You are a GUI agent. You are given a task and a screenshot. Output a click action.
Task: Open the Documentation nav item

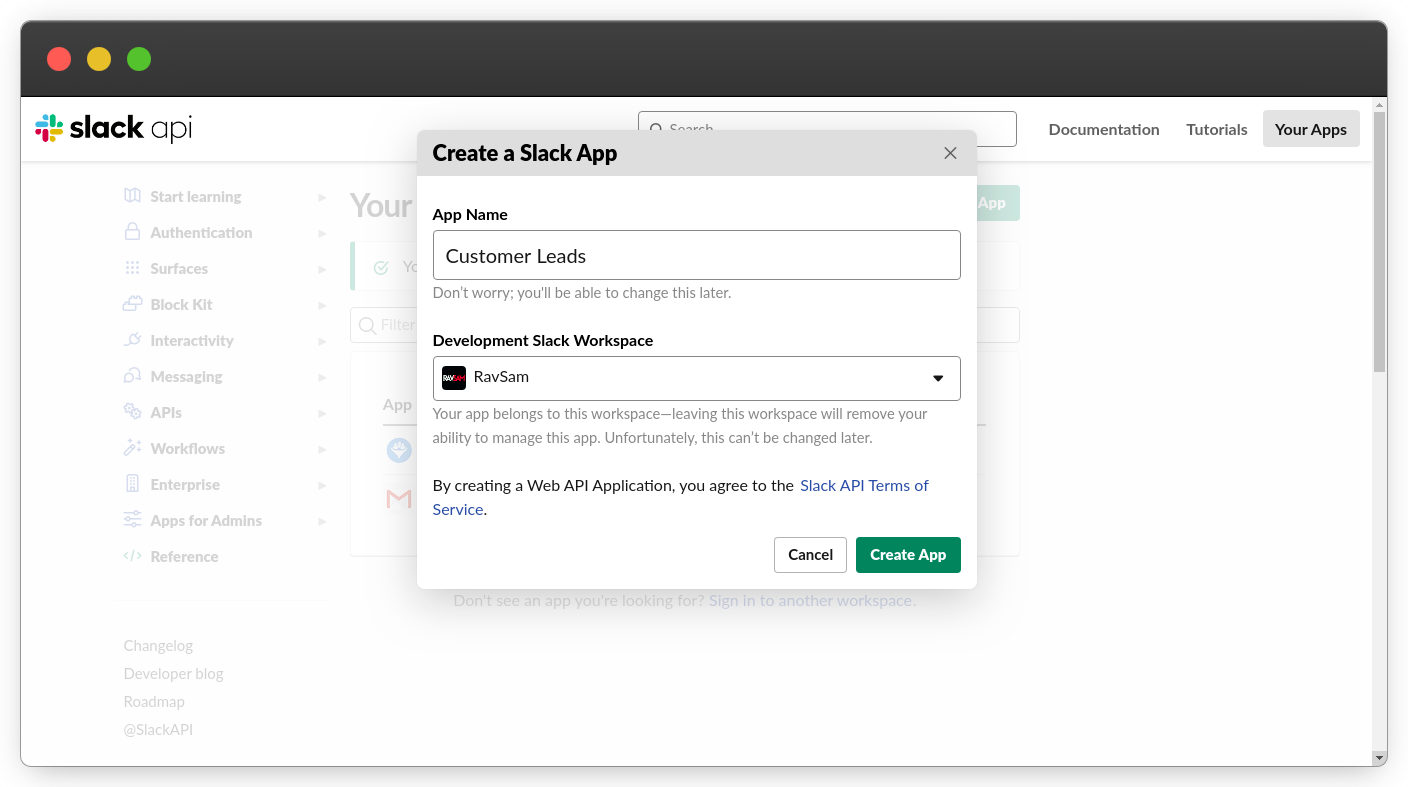(1104, 129)
